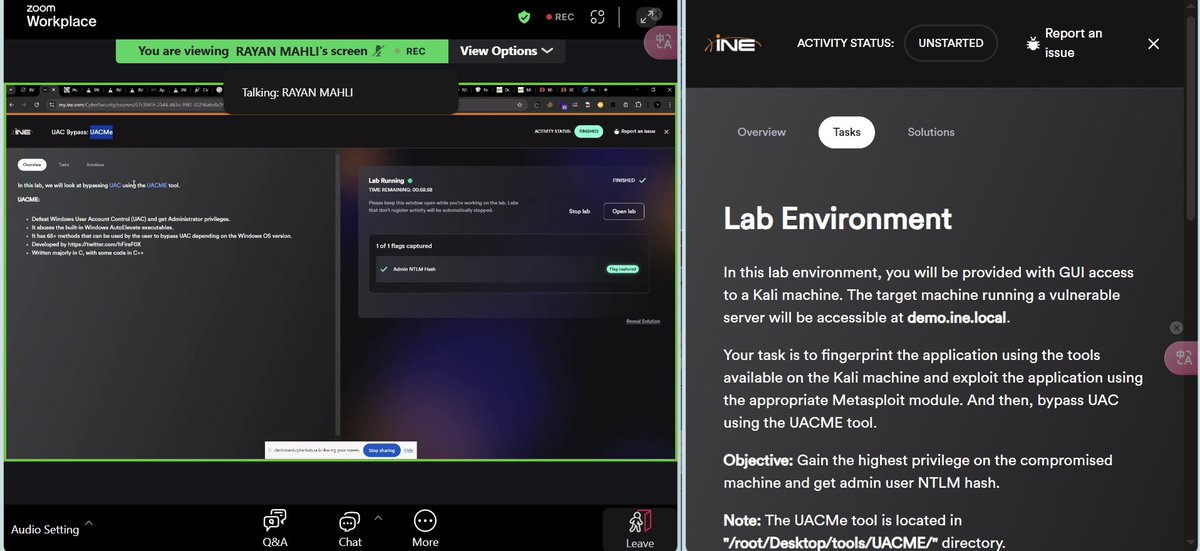
Task: Click You are viewing RAYAN MAHLI's screen banner
Action: [282, 51]
